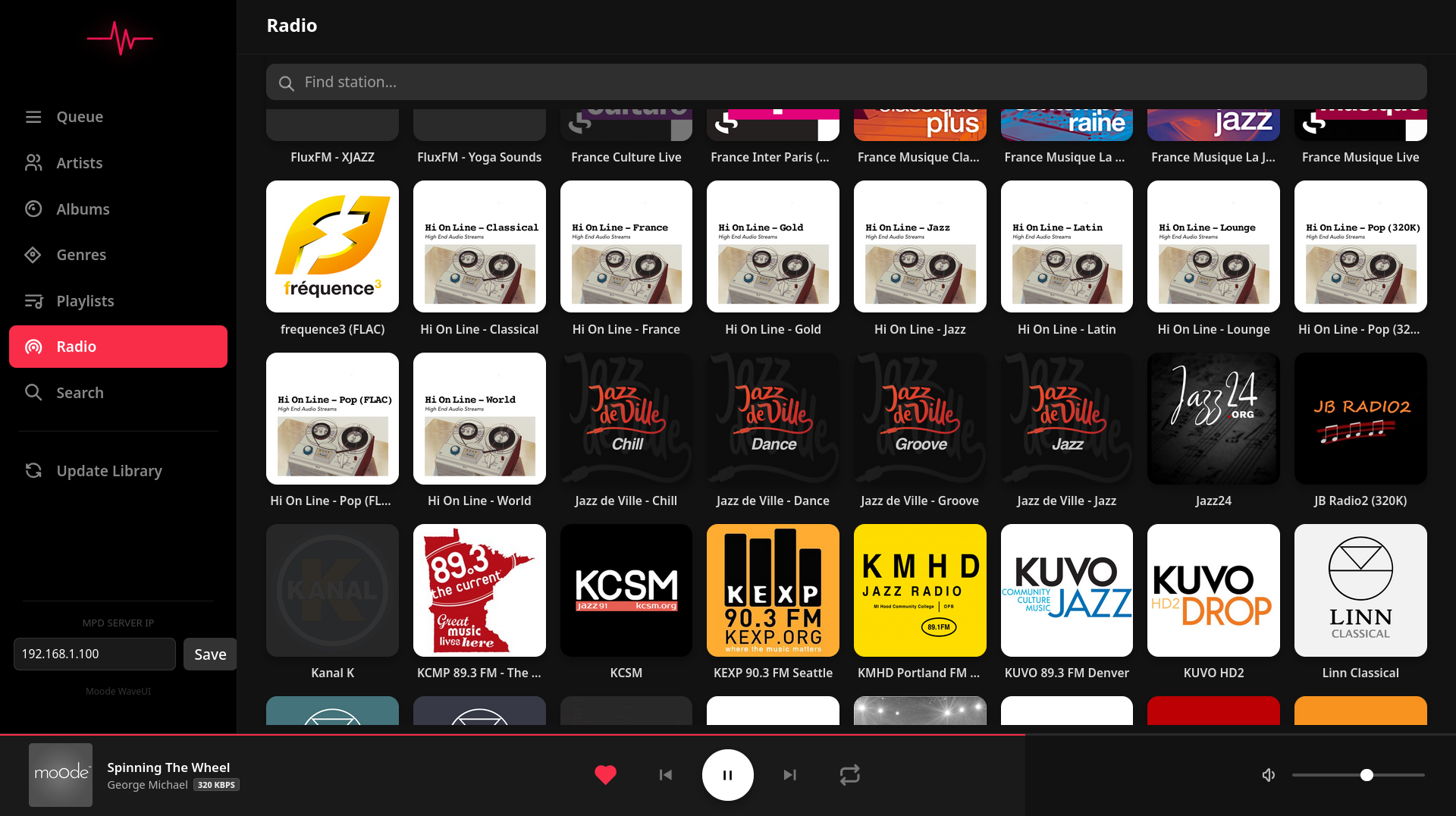Click the France Musique Live label
1456x816 pixels.
[x=1360, y=157]
